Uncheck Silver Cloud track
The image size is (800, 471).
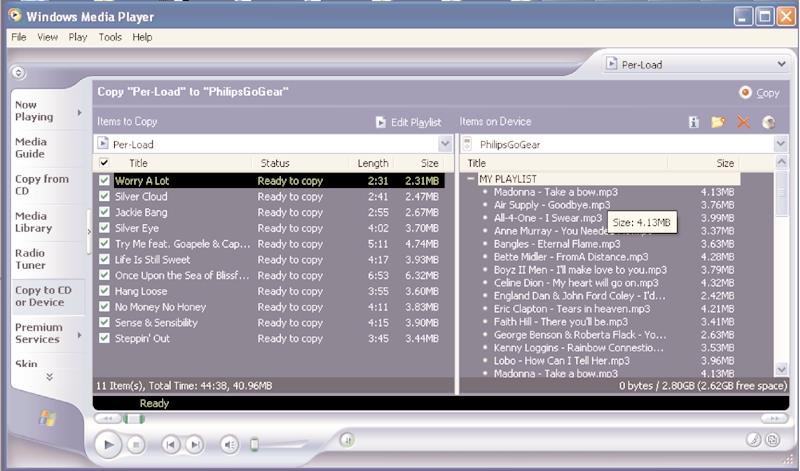[x=104, y=196]
